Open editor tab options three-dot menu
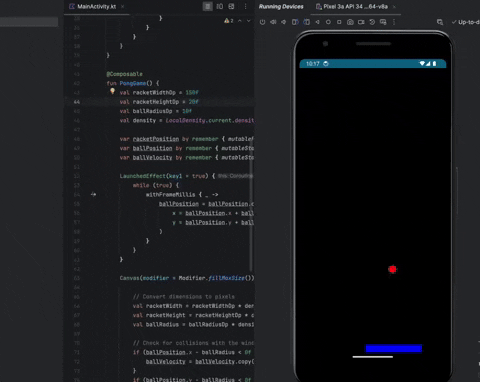The width and height of the screenshot is (480, 382). point(246,6)
